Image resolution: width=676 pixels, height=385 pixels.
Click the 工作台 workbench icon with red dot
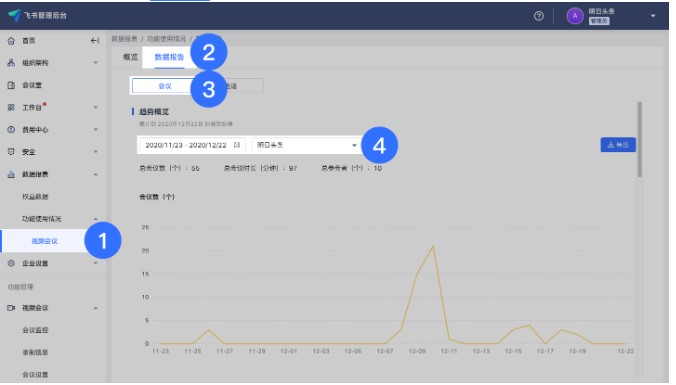[11, 107]
